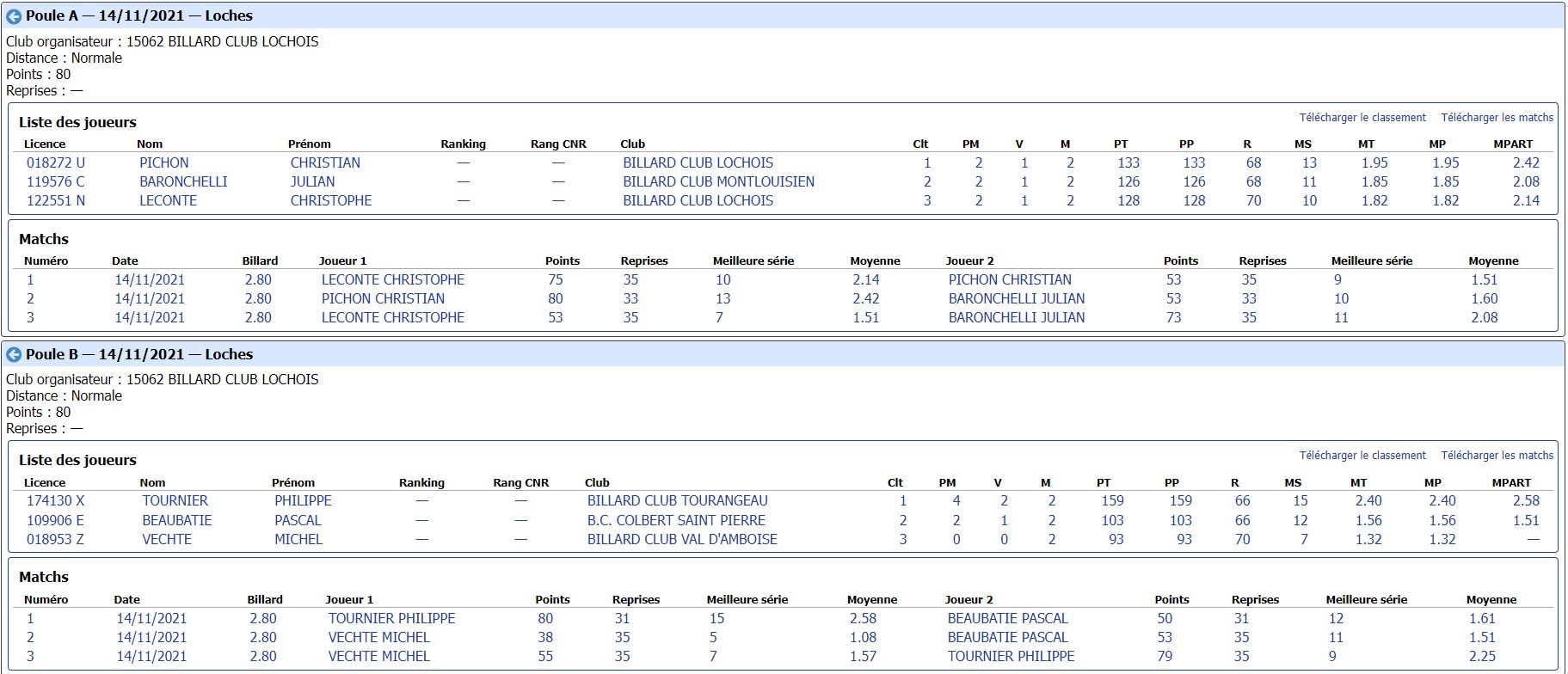Click Poule A match 2 player PICHON CHRISTIAN
Viewport: 1568px width, 674px height.
pyautogui.click(x=384, y=299)
